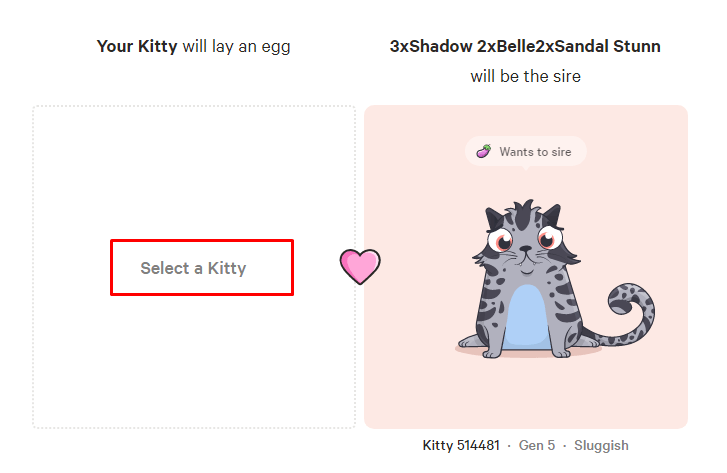Image resolution: width=727 pixels, height=473 pixels.
Task: Click empty space in dashed kitty slot
Action: click(x=194, y=176)
